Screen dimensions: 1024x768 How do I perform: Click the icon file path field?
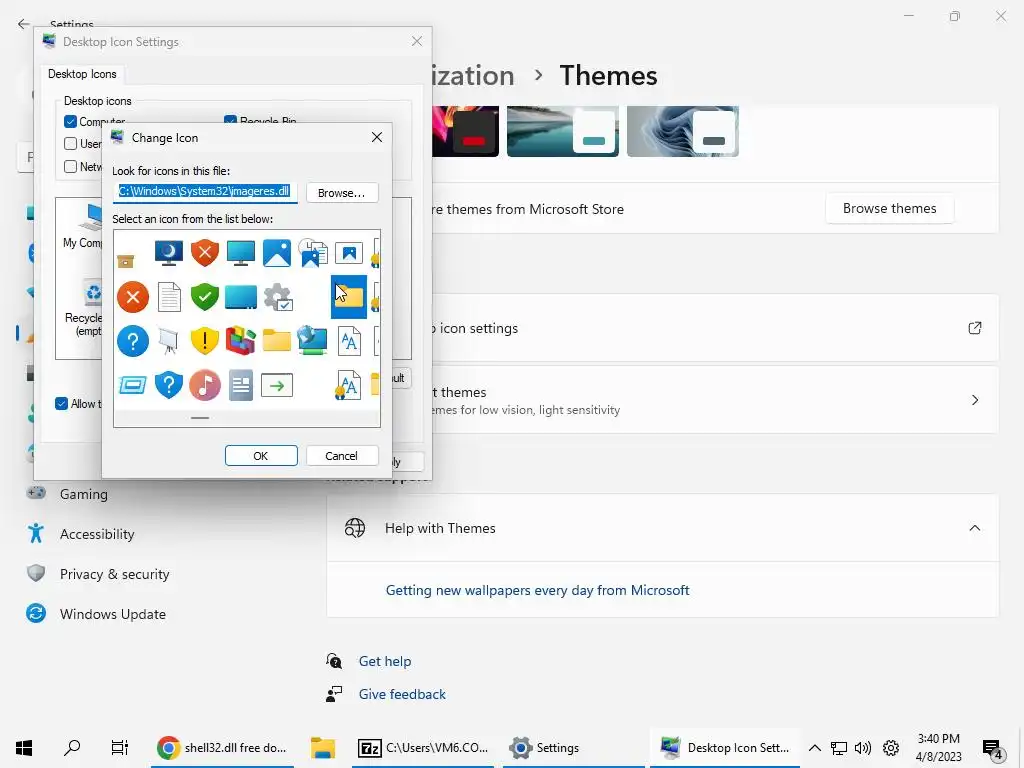(204, 191)
